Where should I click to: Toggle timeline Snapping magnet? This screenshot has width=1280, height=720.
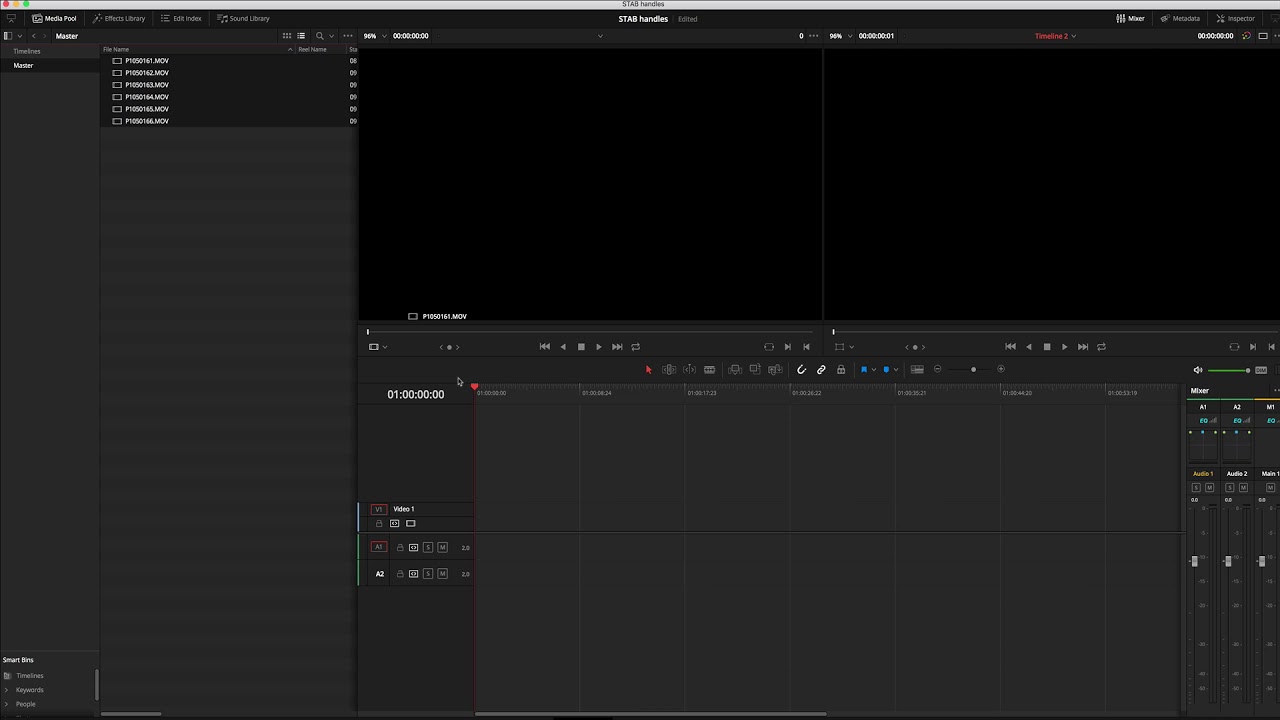[801, 370]
